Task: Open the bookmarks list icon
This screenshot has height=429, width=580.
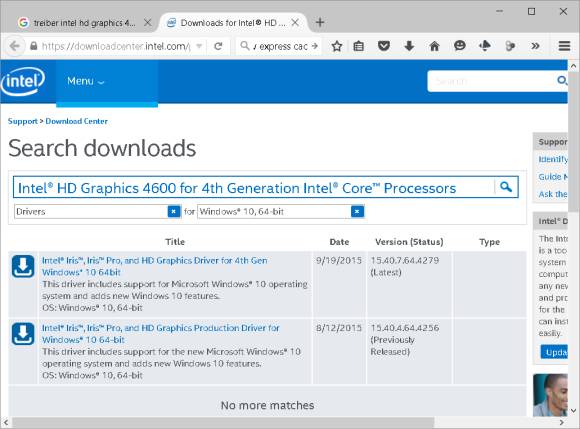Action: pos(358,46)
